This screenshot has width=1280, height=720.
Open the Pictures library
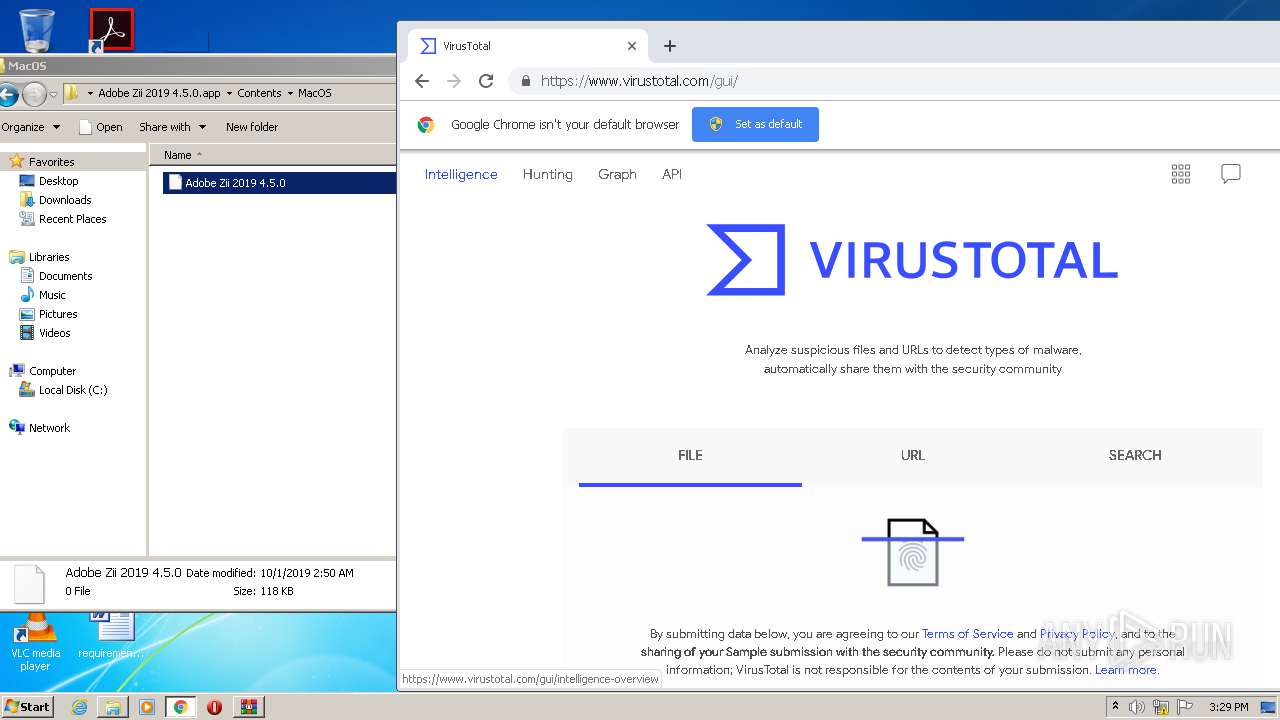[x=49, y=314]
